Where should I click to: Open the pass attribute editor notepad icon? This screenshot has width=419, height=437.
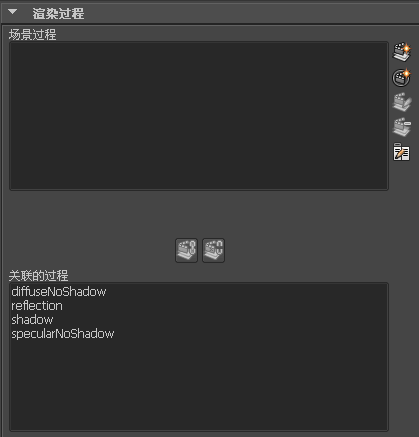coord(401,152)
